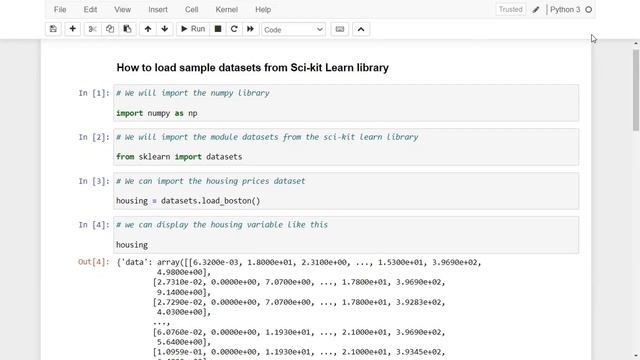Viewport: 640px width, 360px height.
Task: Select the In [4] cell displaying housing variable
Action: pos(346,235)
